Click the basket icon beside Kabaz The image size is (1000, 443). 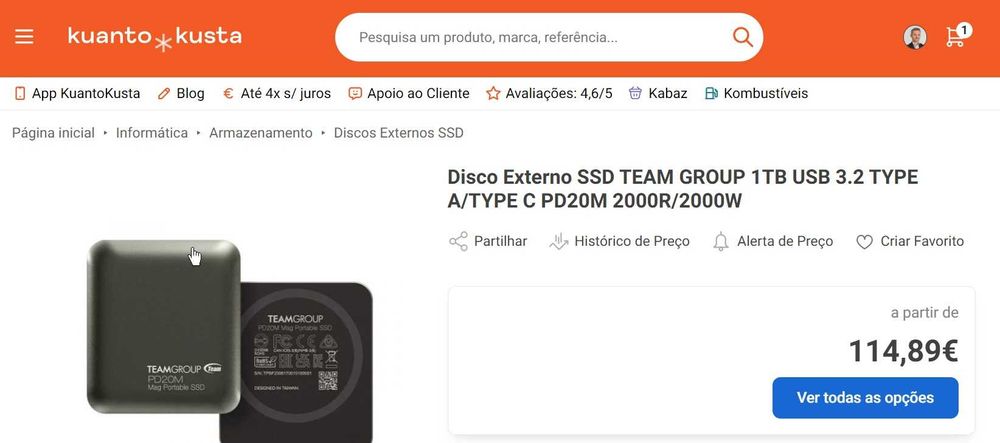[x=635, y=94]
